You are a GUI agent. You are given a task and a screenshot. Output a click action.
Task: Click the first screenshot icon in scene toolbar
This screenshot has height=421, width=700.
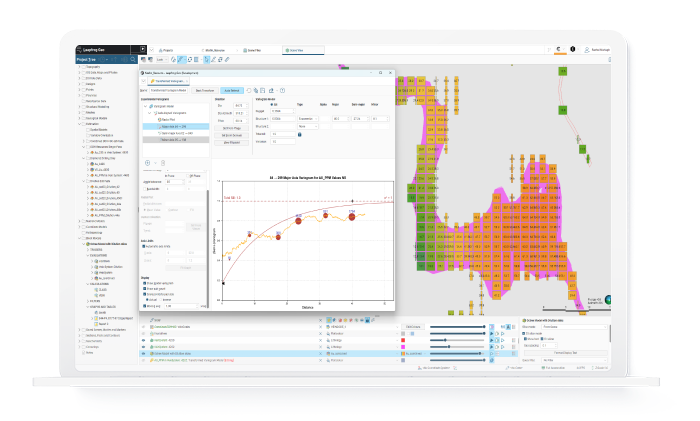point(143,59)
